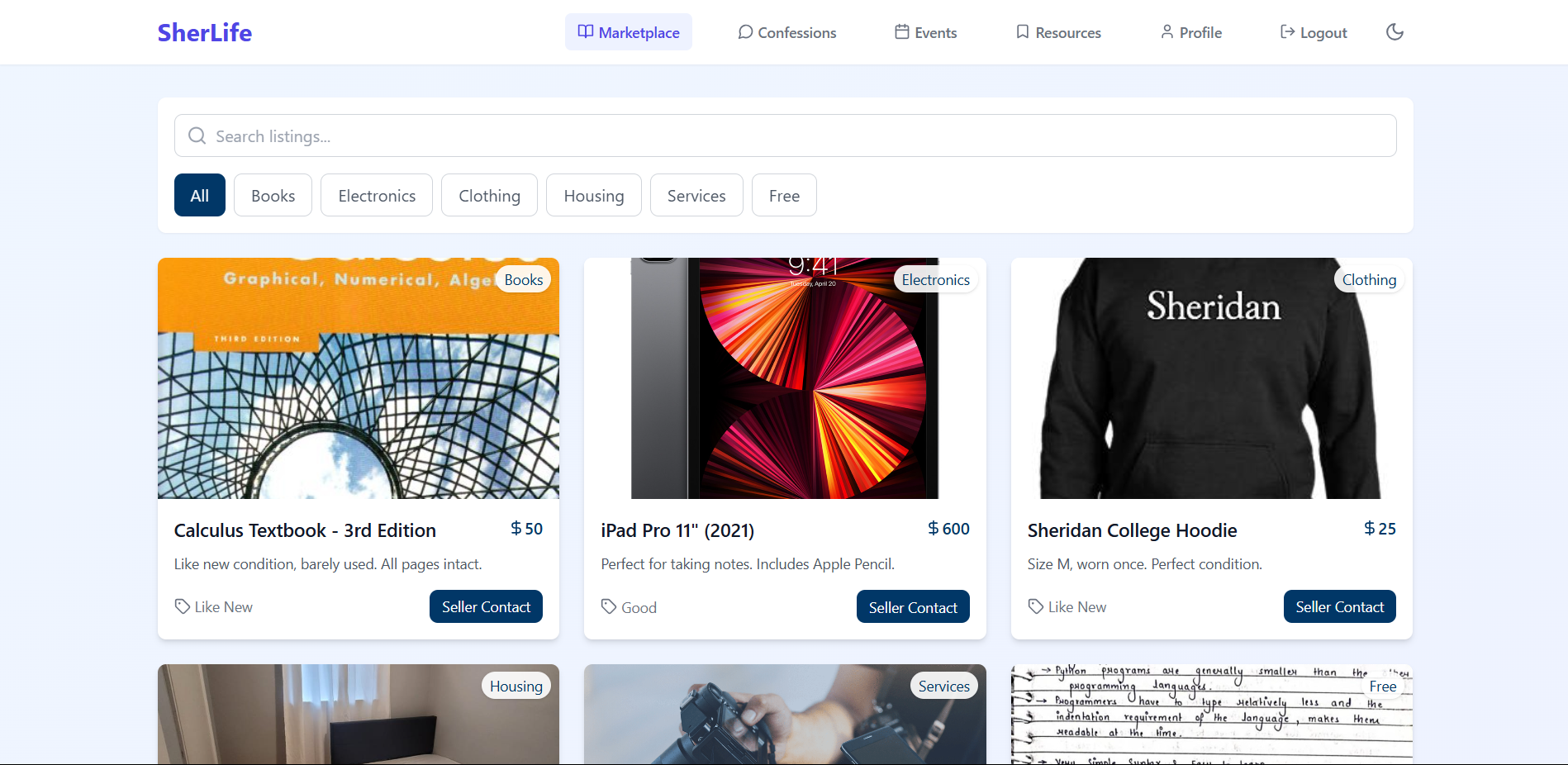The width and height of the screenshot is (1568, 765).
Task: Click the search magnifier icon
Action: point(197,135)
